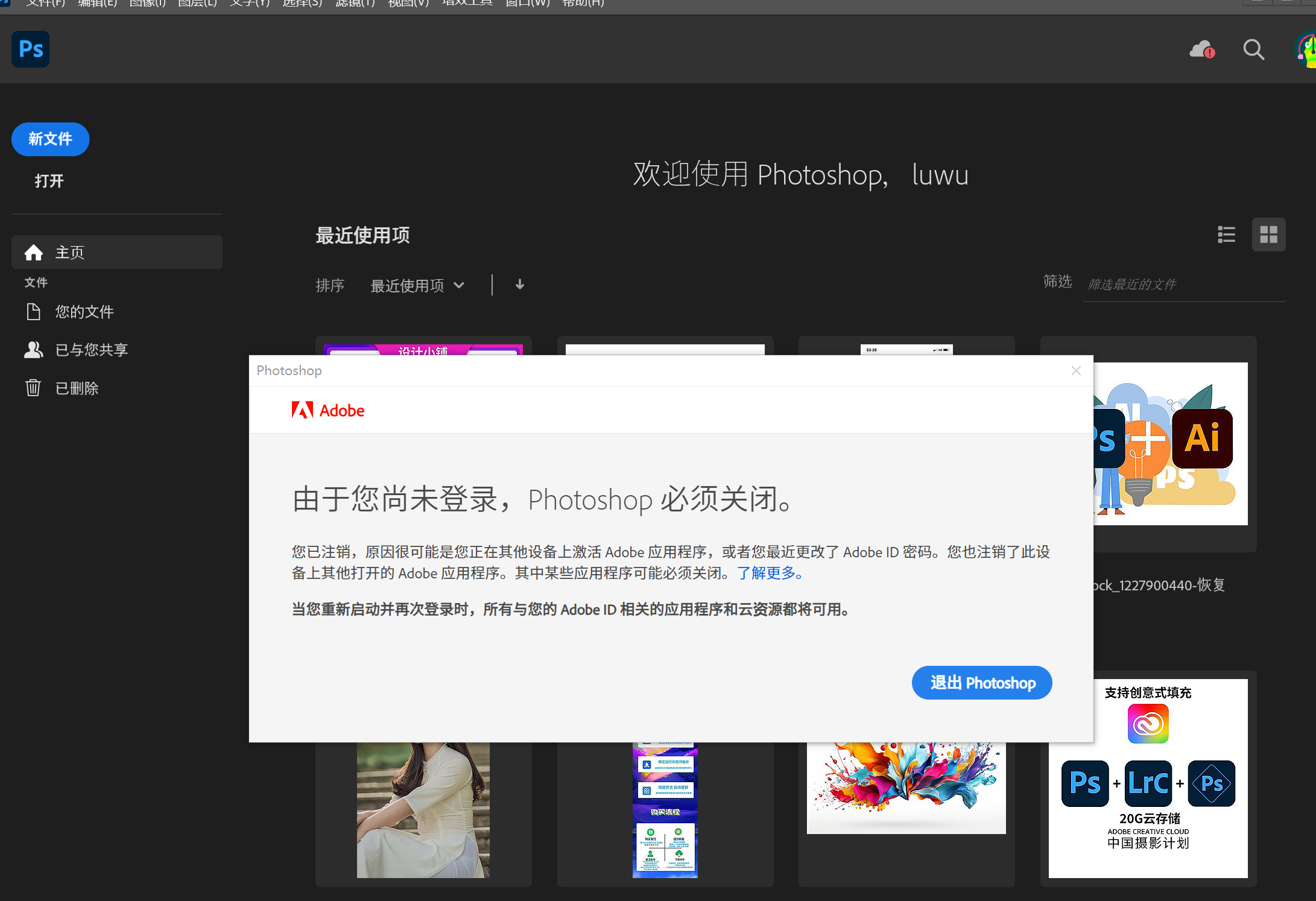
Task: Open the colorful paint splash thumbnail
Action: pyautogui.click(x=906, y=788)
